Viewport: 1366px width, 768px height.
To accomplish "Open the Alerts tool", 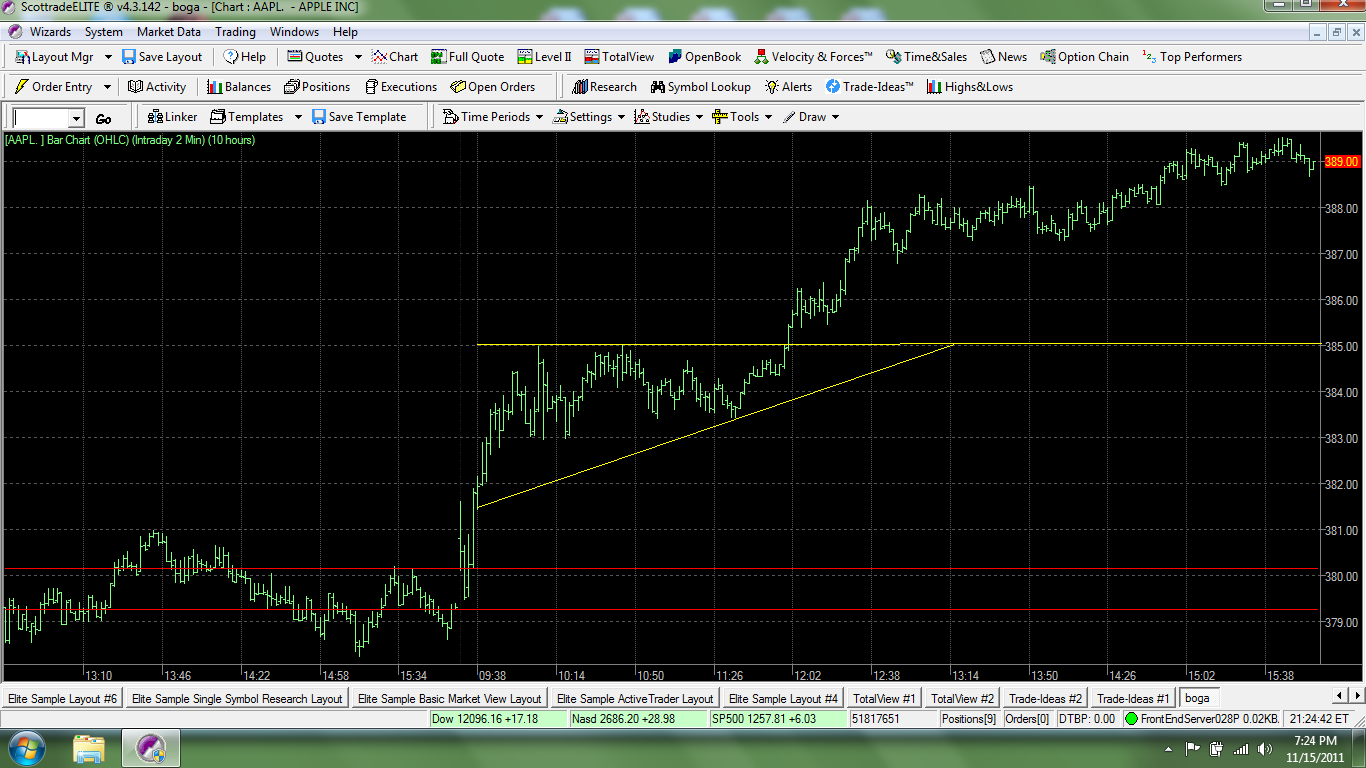I will click(788, 87).
